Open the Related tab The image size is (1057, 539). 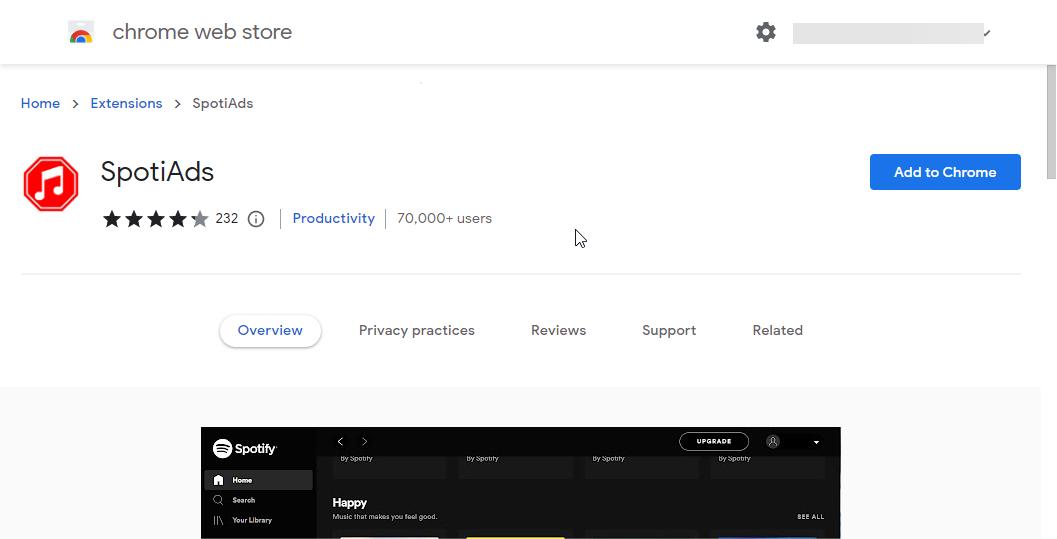(777, 331)
